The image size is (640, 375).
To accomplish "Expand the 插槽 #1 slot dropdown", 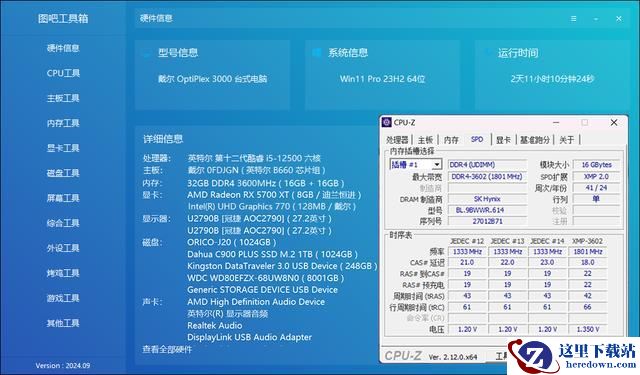I will coord(437,165).
